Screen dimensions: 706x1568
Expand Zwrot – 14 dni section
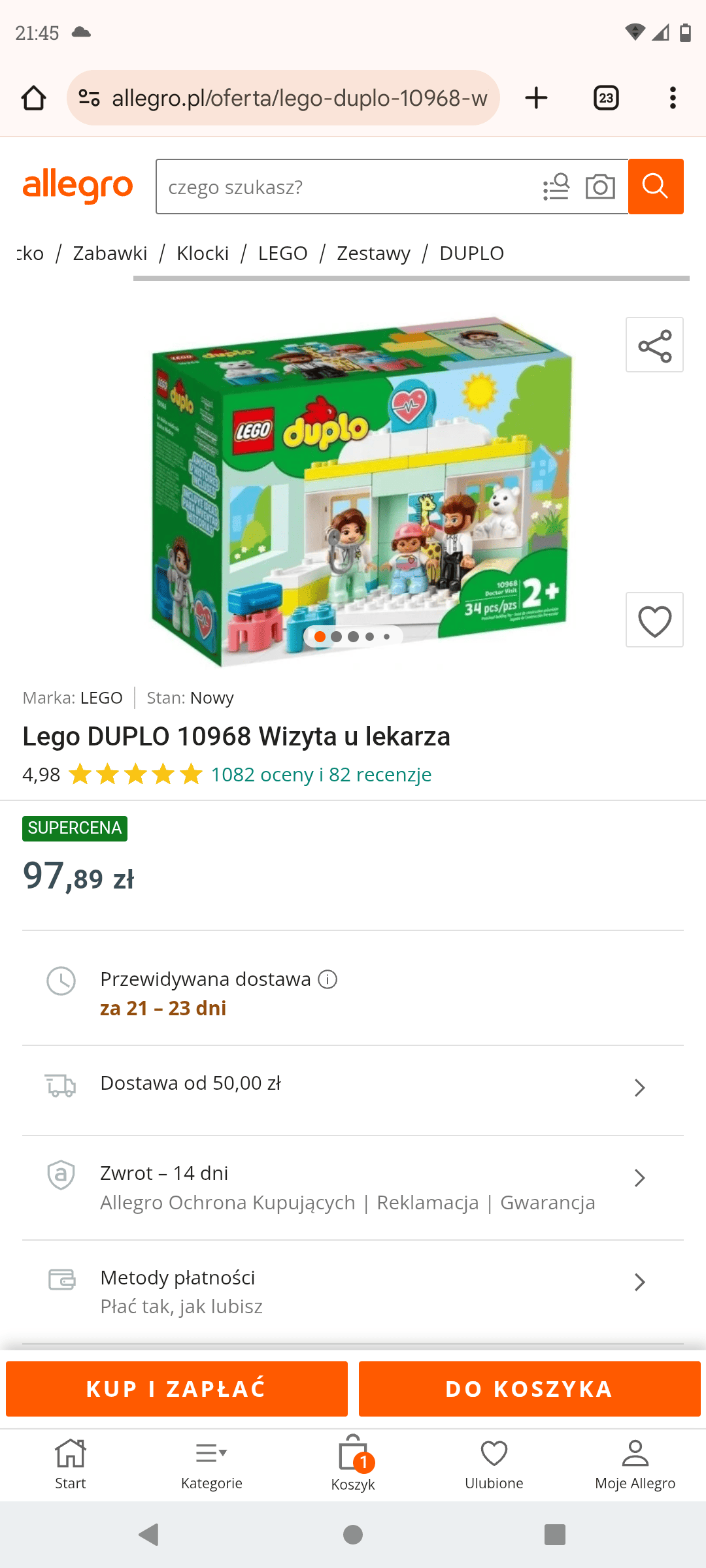[x=353, y=1188]
